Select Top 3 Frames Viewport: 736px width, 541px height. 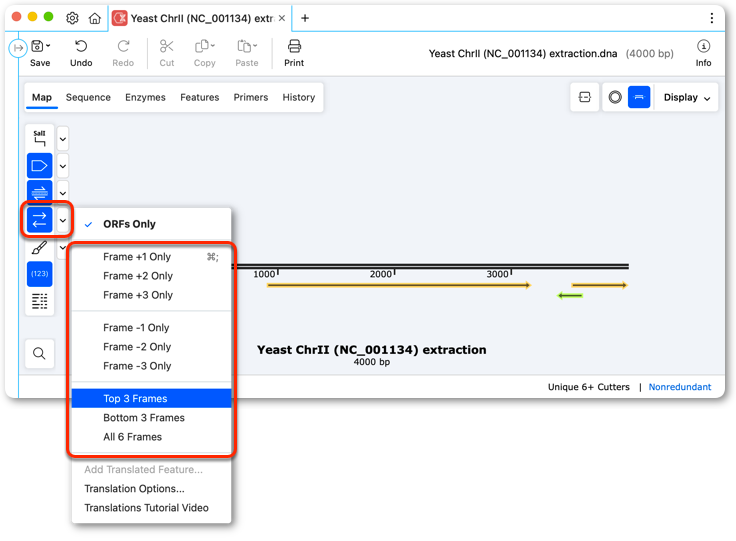point(151,398)
